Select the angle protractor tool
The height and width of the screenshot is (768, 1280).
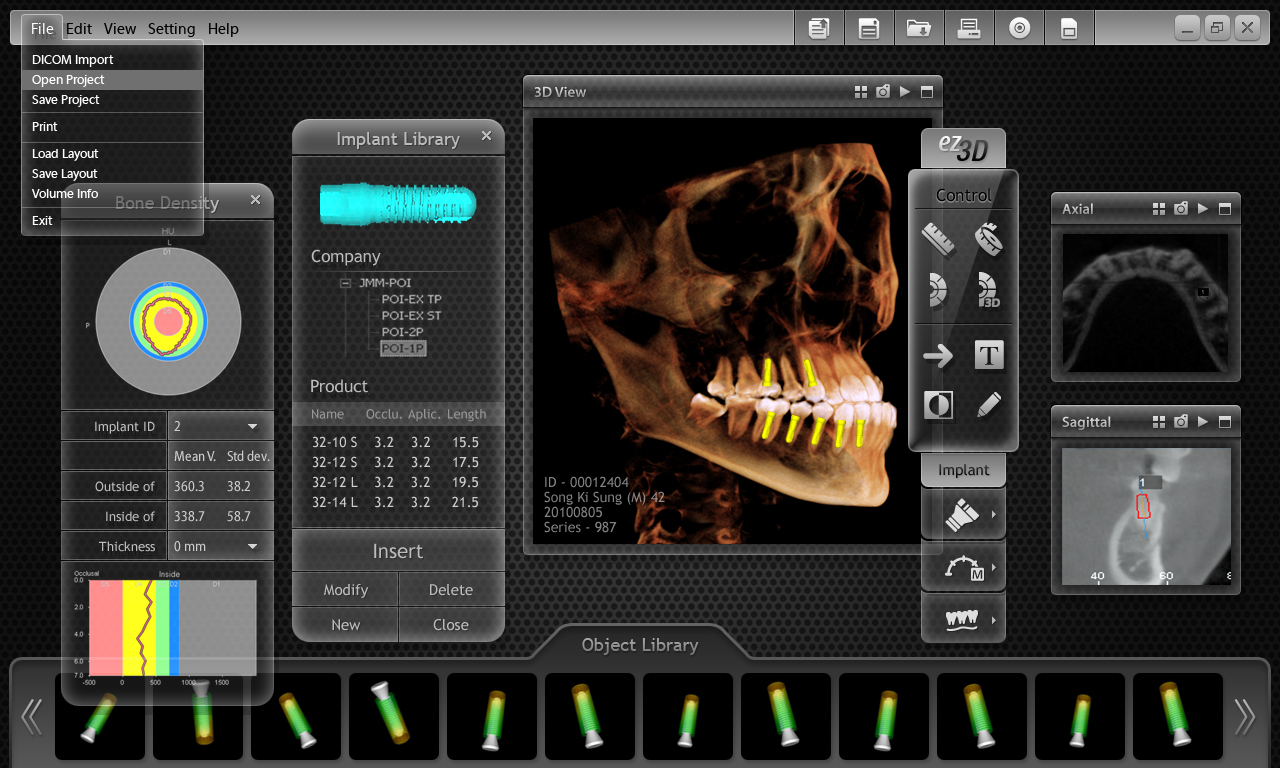938,290
